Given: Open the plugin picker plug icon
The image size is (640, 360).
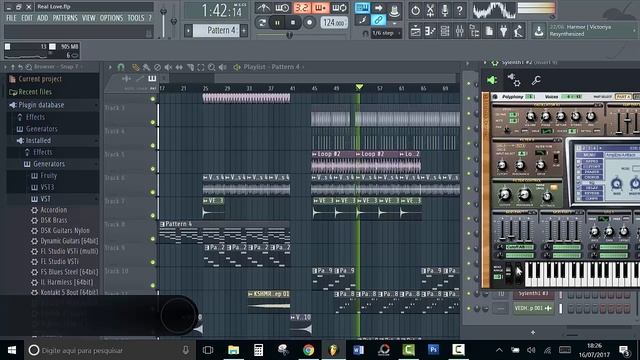Looking at the screenshot, I should pyautogui.click(x=504, y=31).
